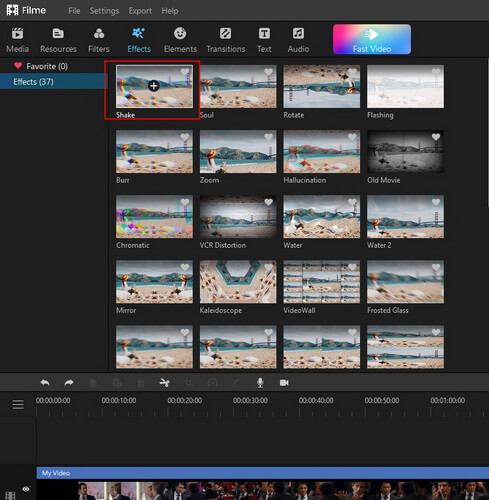Click the redo arrow in timeline toolbar
This screenshot has height=500, width=489.
pyautogui.click(x=69, y=383)
